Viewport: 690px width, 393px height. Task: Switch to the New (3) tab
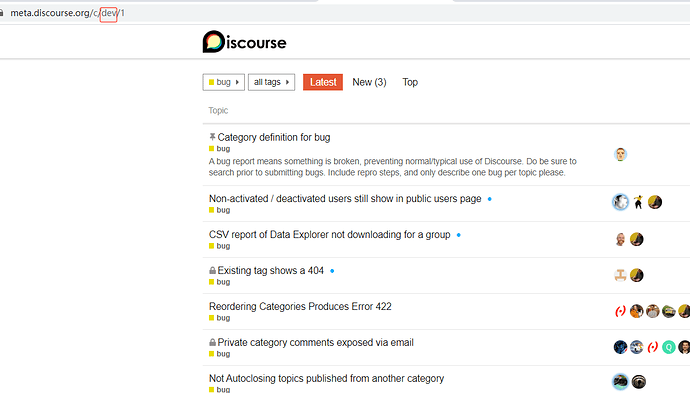(x=369, y=82)
